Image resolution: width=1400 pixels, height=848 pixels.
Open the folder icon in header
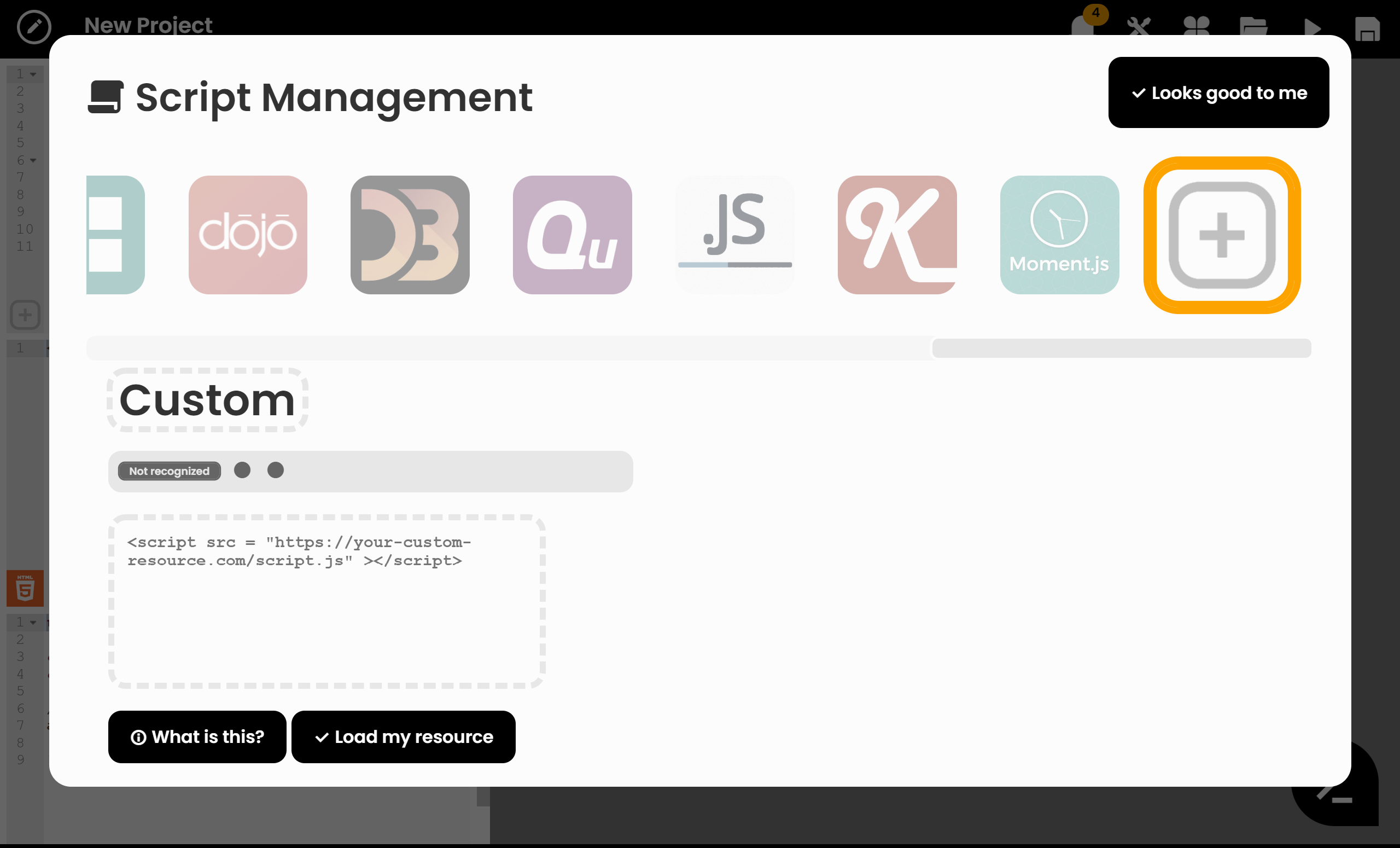pyautogui.click(x=1253, y=27)
